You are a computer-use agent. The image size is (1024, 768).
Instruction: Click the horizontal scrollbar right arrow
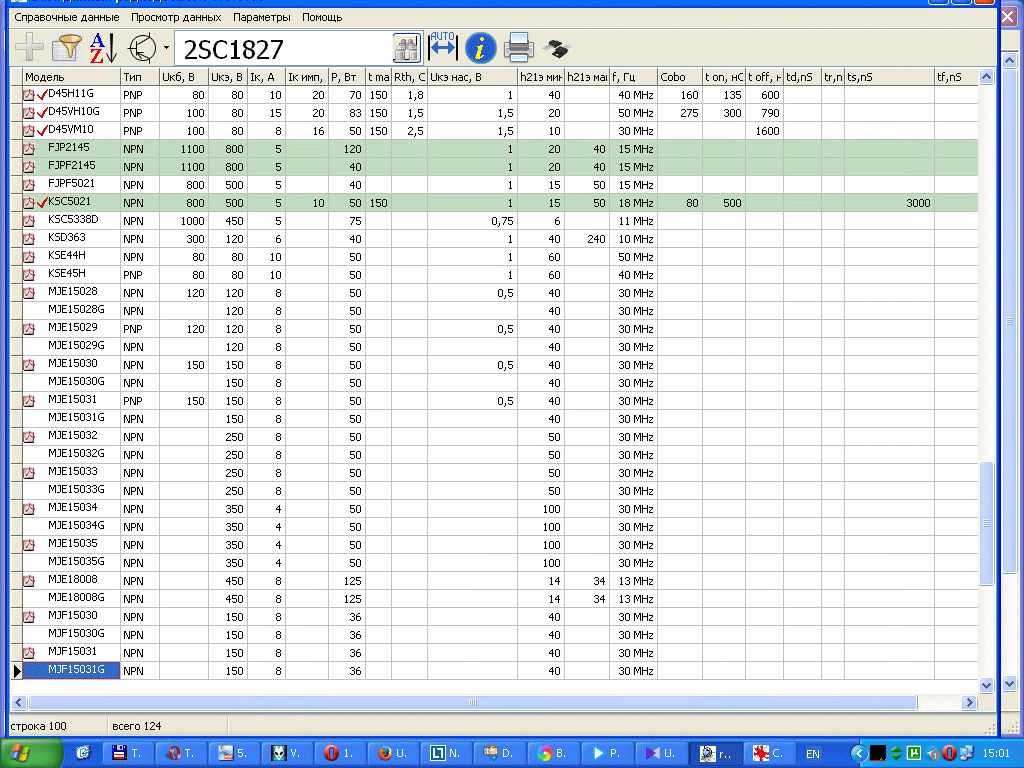click(970, 703)
